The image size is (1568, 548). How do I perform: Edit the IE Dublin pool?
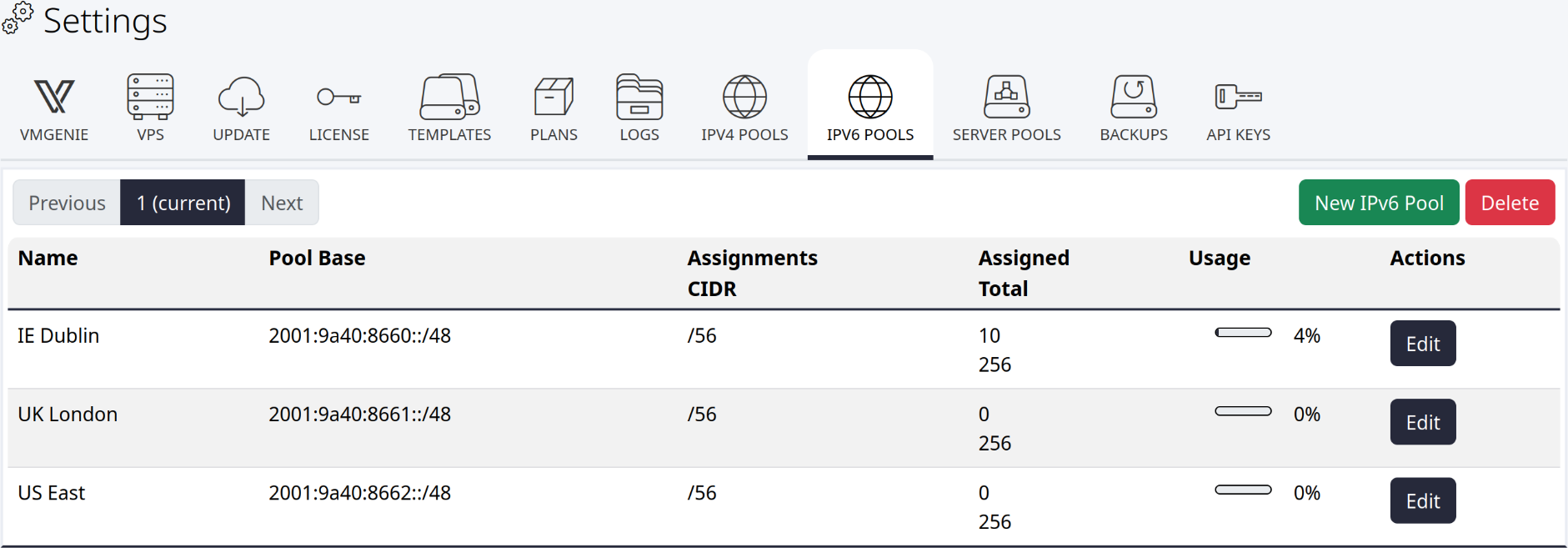1423,344
